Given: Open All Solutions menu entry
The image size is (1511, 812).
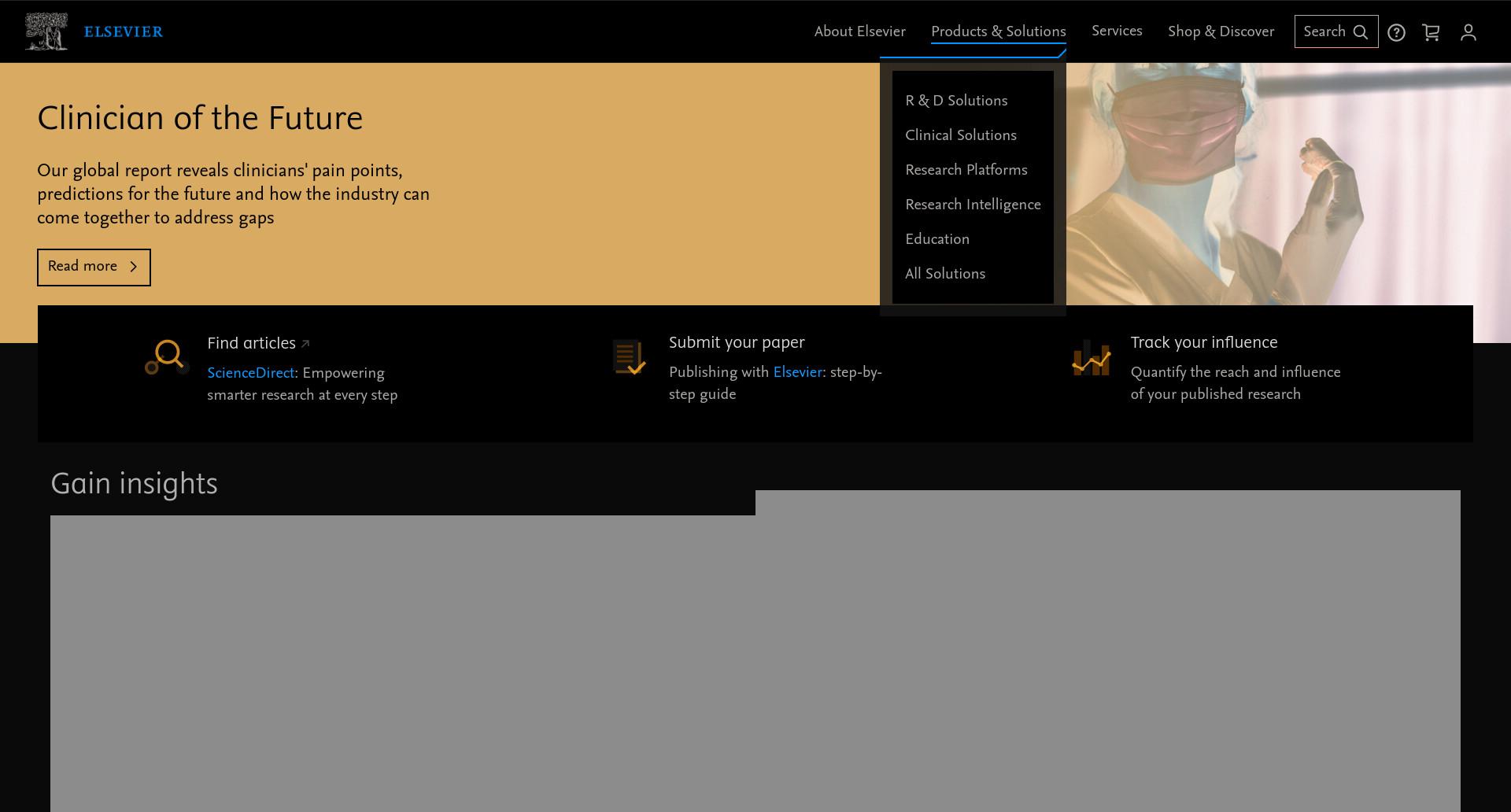Looking at the screenshot, I should coord(945,274).
